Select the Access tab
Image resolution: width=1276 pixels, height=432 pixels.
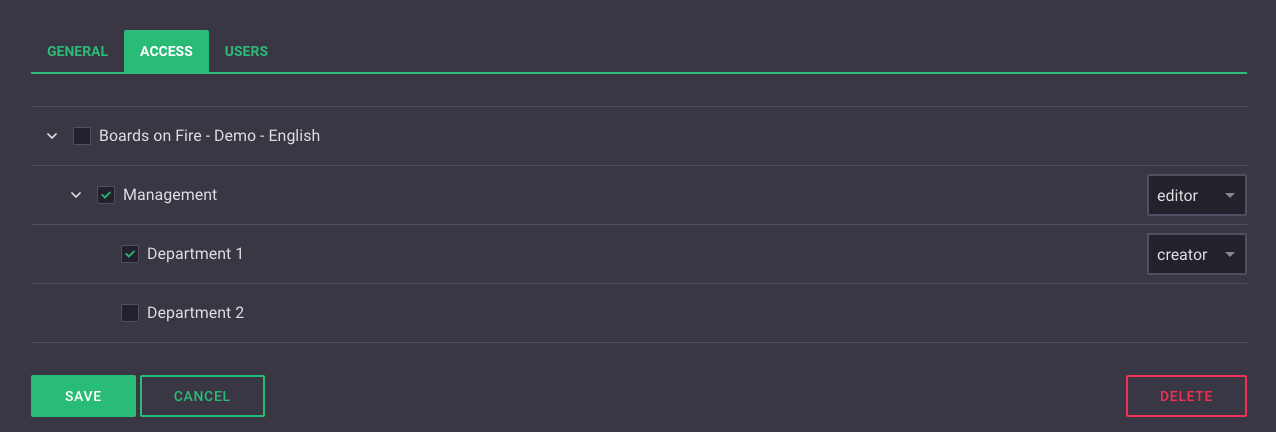pyautogui.click(x=166, y=51)
